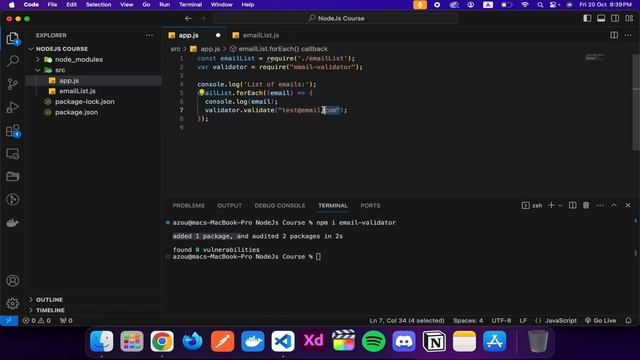640x360 pixels.
Task: Open Explorer panel more actions ellipsis
Action: pos(149,35)
